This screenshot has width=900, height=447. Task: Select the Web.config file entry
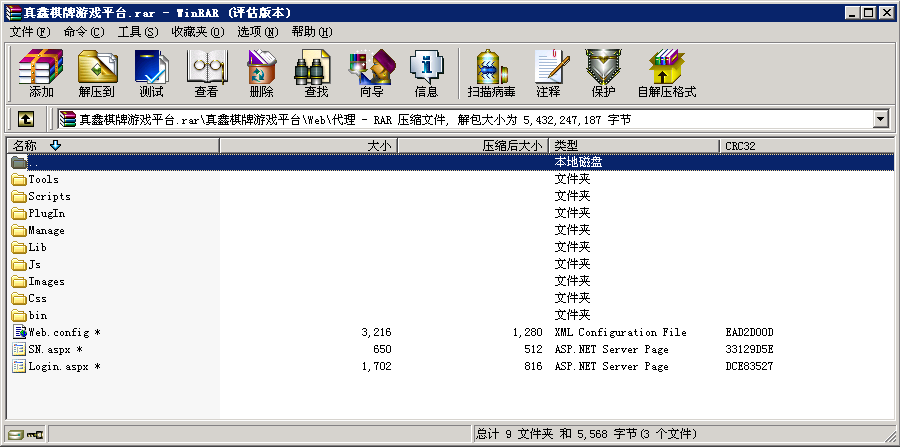(58, 332)
